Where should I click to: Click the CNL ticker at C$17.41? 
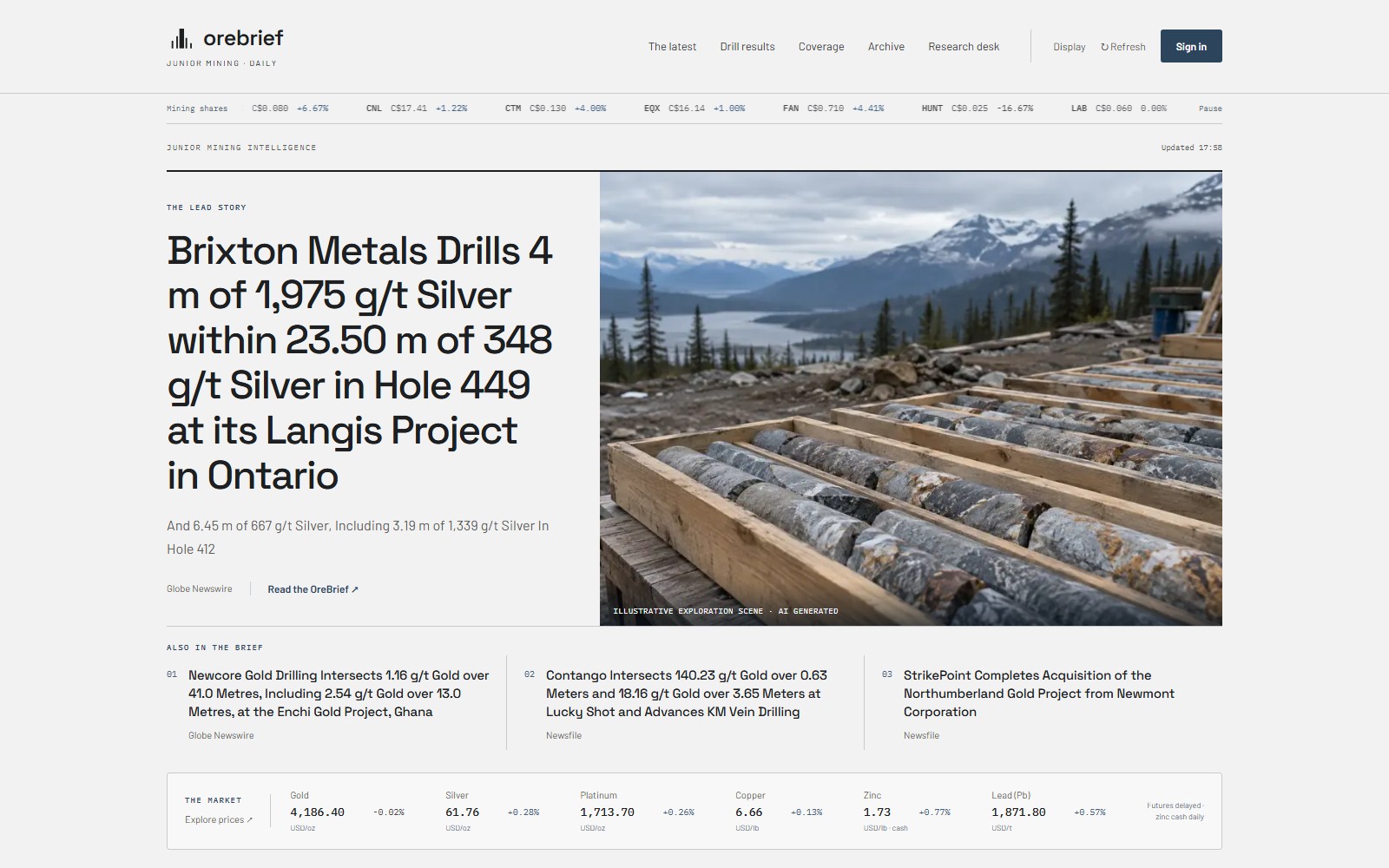(417, 108)
